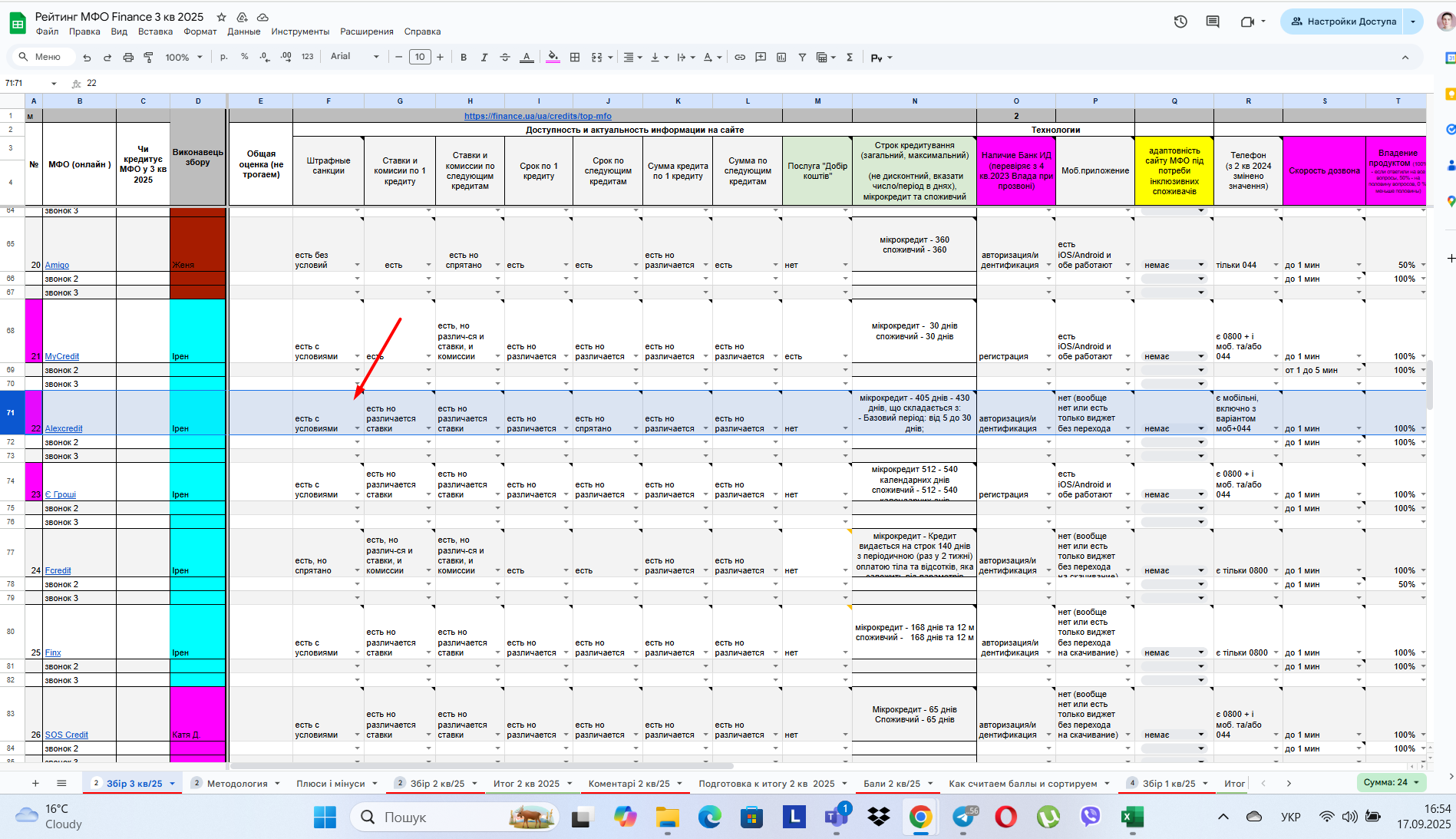1456x839 pixels.
Task: Click the Print icon
Action: [128, 58]
